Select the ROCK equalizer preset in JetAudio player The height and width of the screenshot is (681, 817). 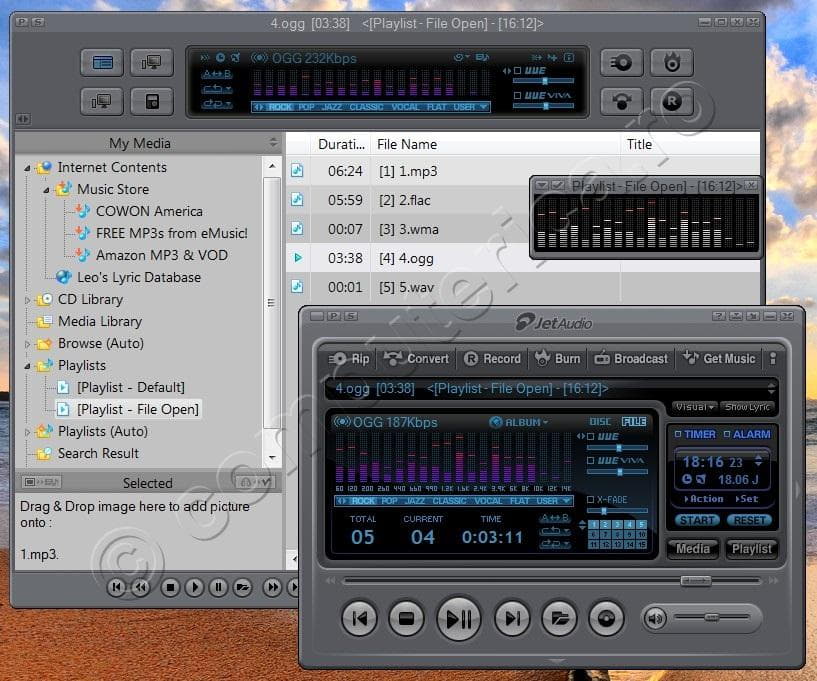click(x=363, y=501)
